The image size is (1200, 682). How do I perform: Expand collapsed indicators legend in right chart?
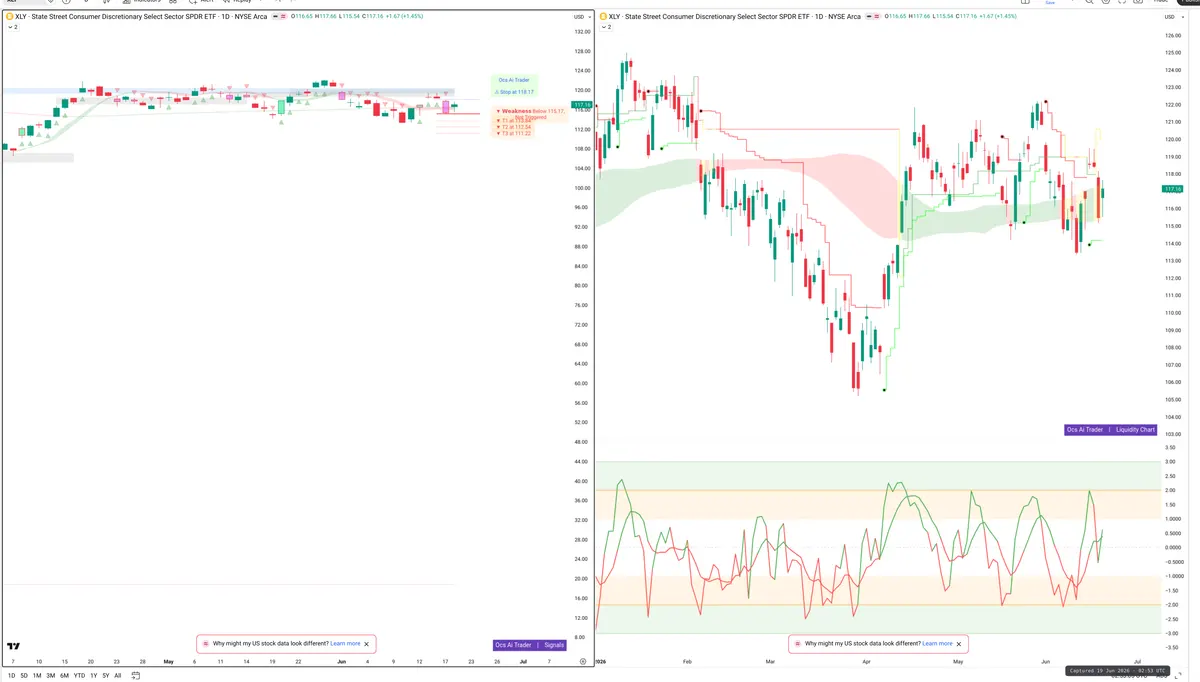(606, 27)
